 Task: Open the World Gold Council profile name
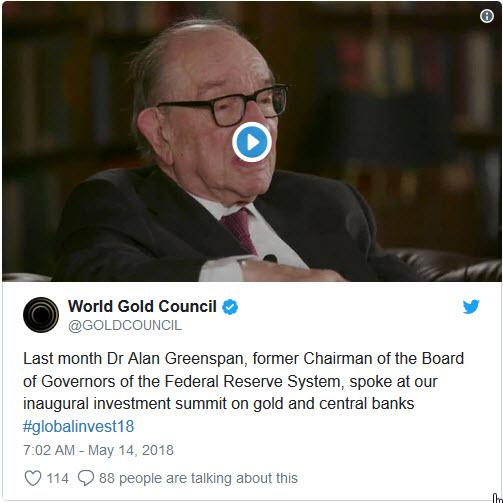click(x=142, y=306)
